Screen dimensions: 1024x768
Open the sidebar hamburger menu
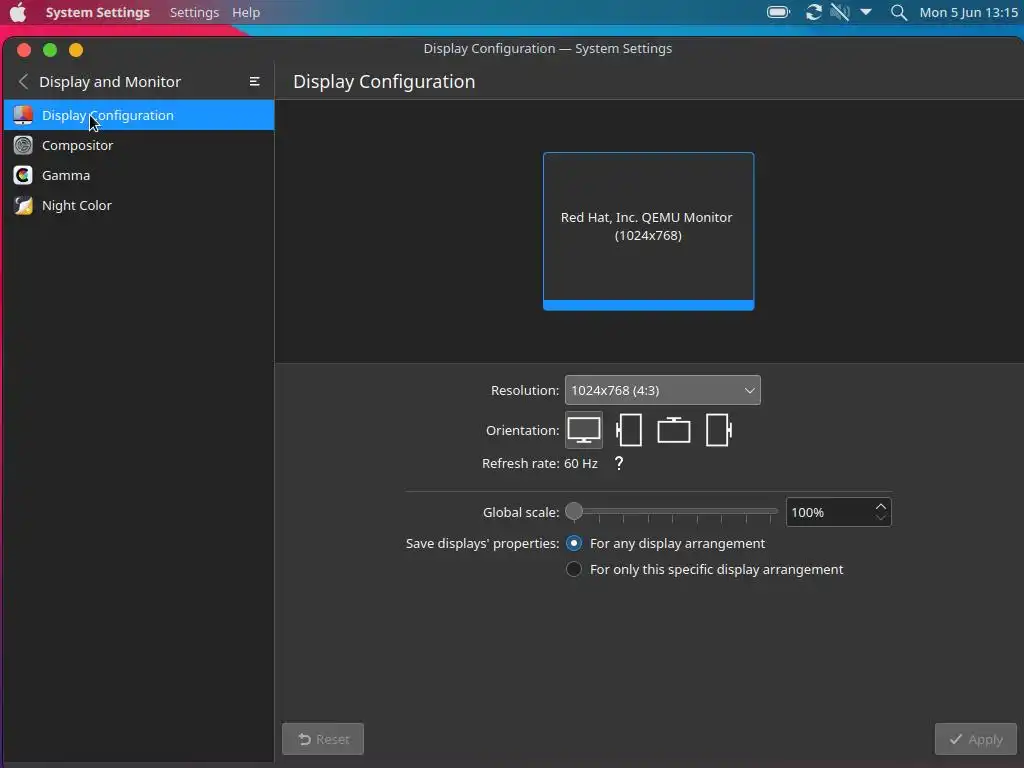pyautogui.click(x=255, y=82)
